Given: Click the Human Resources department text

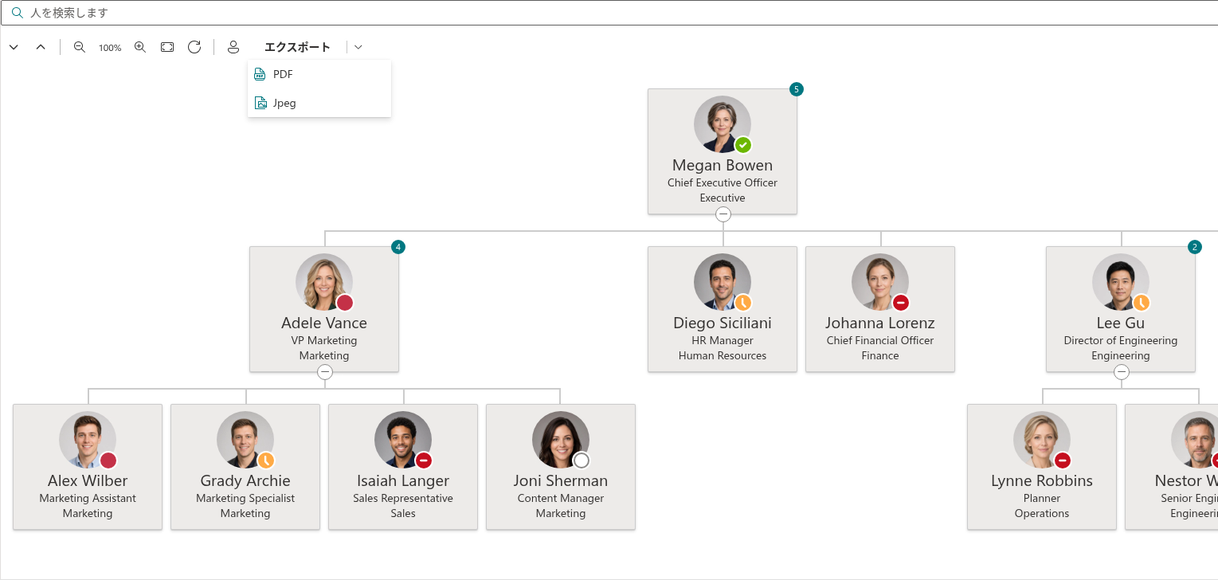Looking at the screenshot, I should [722, 356].
